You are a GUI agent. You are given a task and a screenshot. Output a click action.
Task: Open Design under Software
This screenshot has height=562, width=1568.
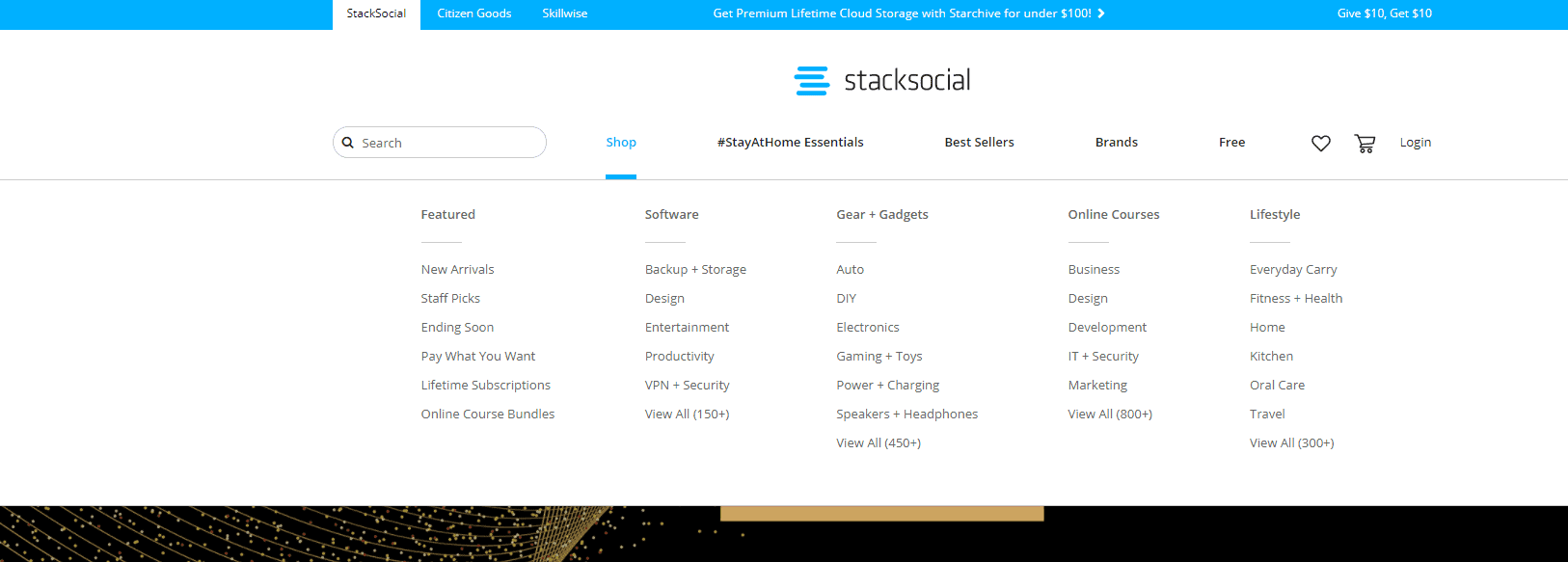click(x=664, y=298)
